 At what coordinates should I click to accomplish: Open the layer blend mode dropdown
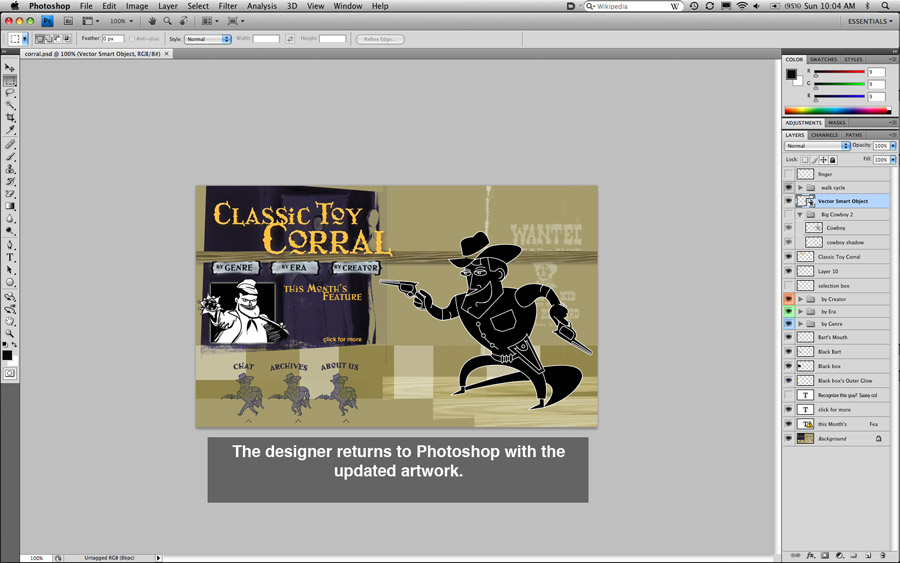(x=817, y=146)
